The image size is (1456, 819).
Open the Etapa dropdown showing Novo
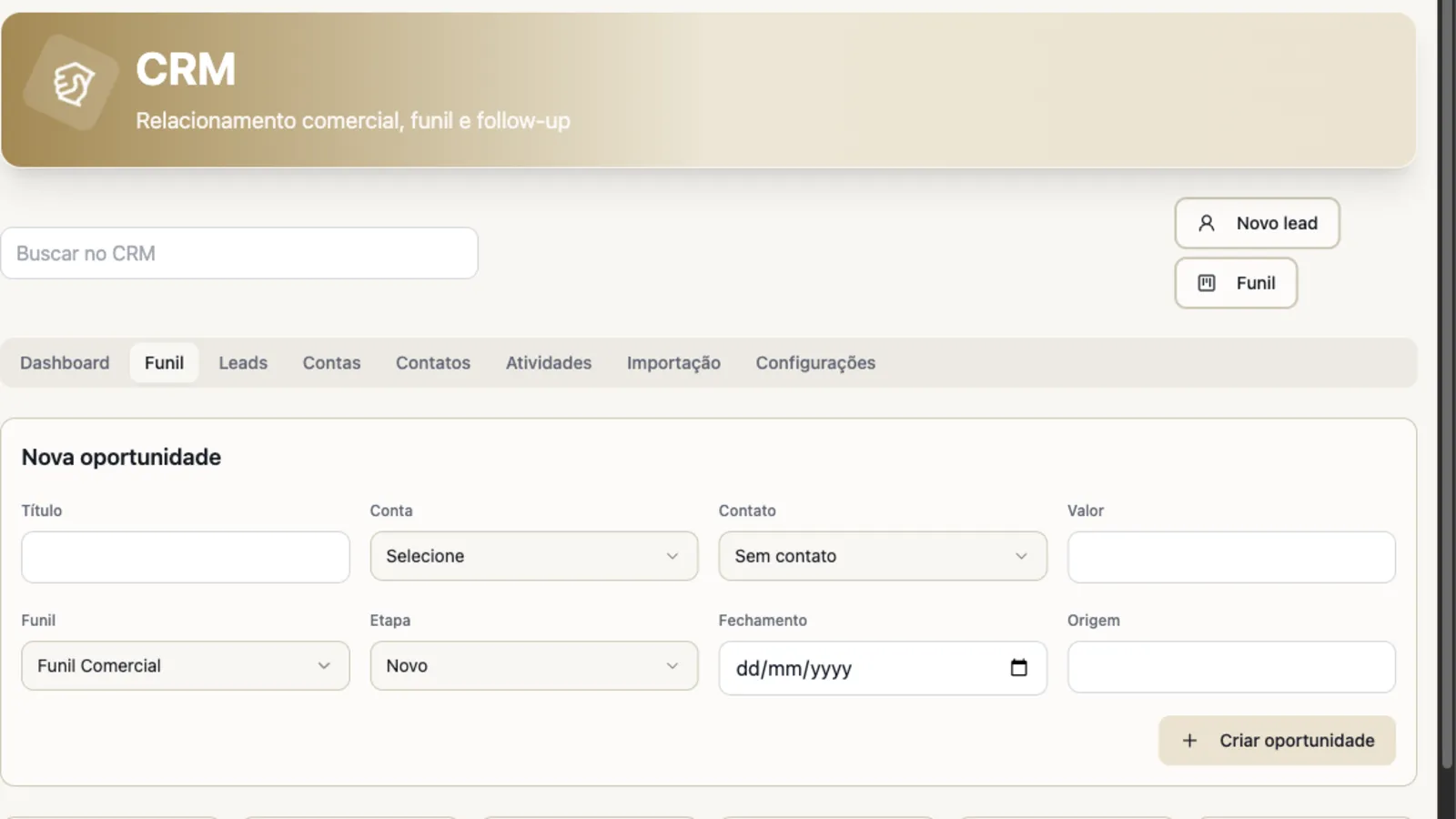(534, 666)
